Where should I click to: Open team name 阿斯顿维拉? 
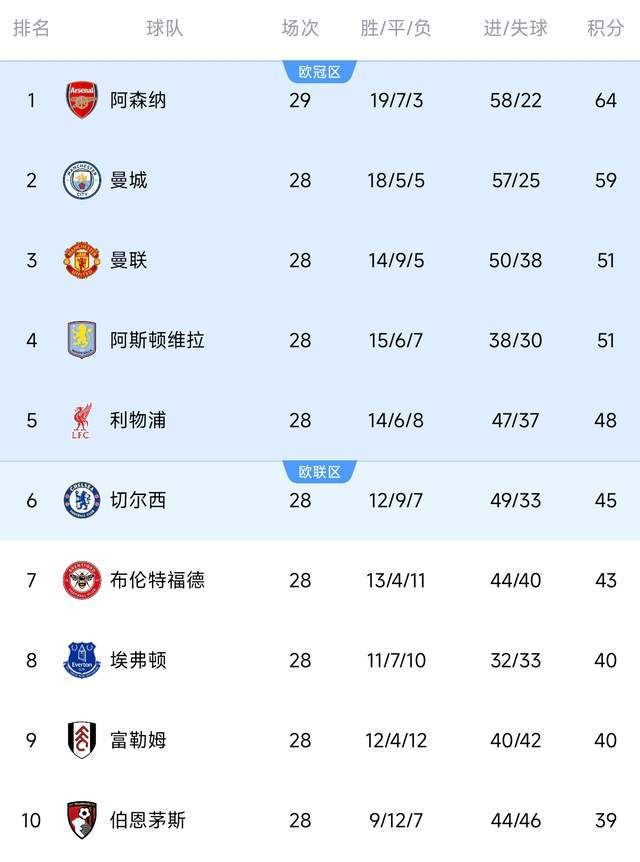click(157, 340)
